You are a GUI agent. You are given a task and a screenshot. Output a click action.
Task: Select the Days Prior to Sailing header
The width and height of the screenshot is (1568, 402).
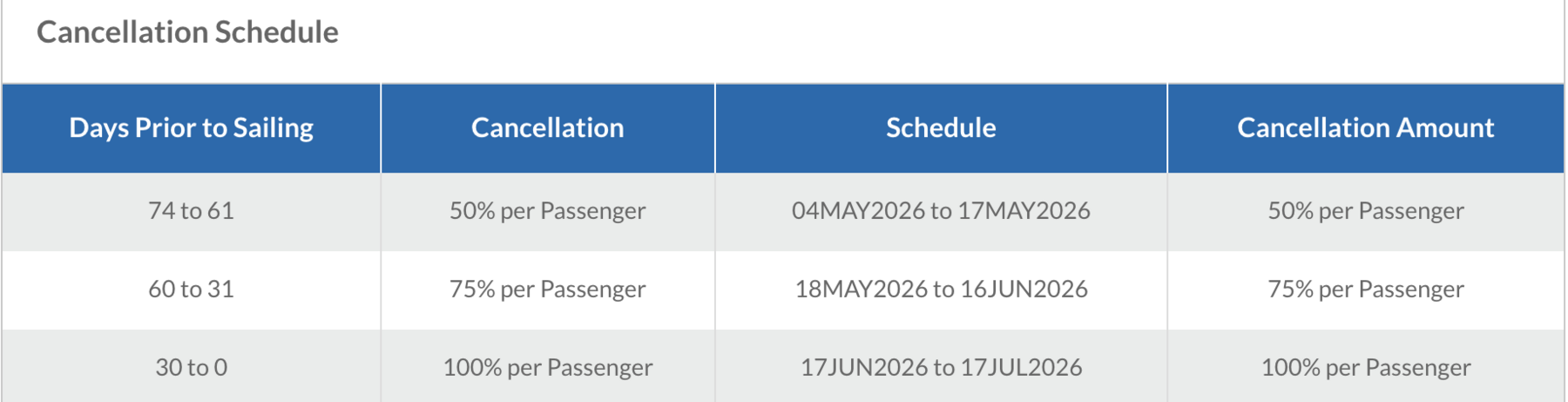click(191, 128)
